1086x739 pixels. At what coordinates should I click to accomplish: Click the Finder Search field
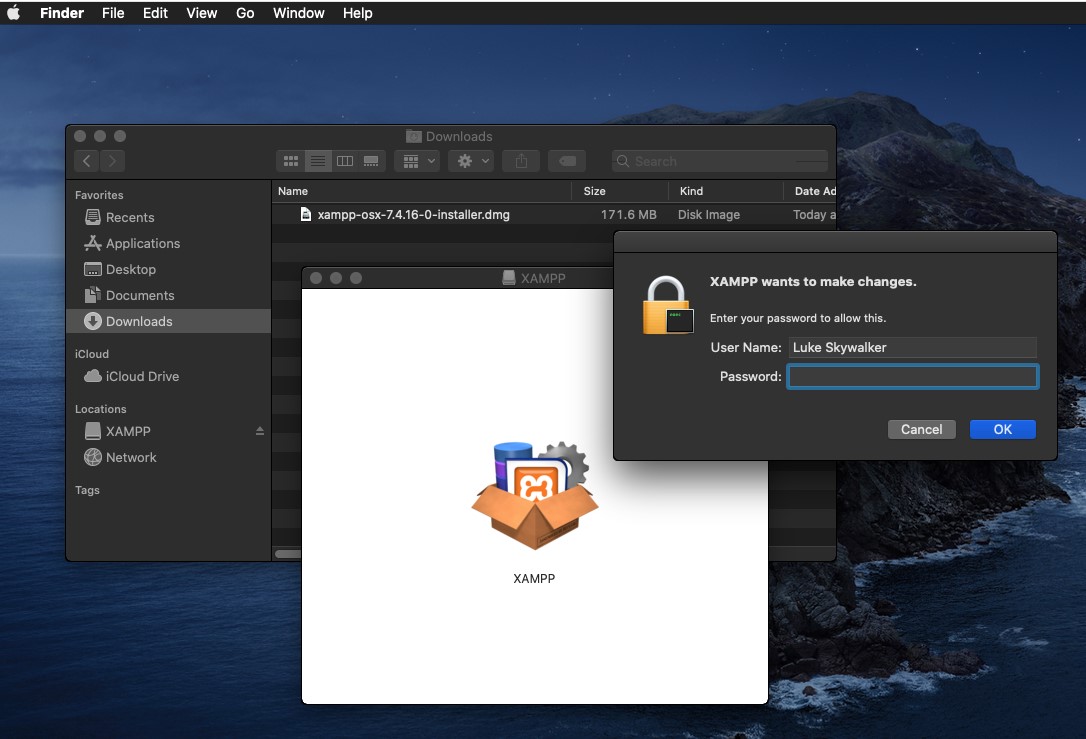[720, 161]
